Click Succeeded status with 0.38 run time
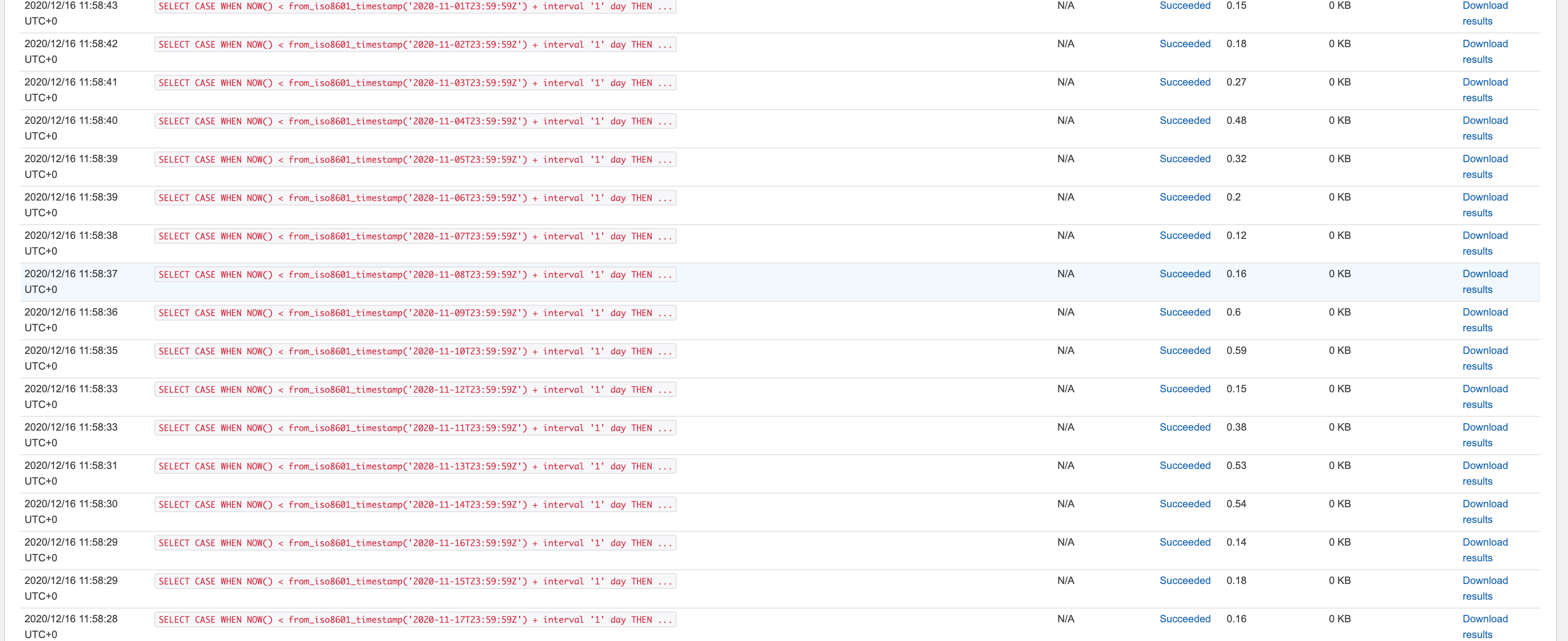Screen dimensions: 1568x641 coord(1184,427)
